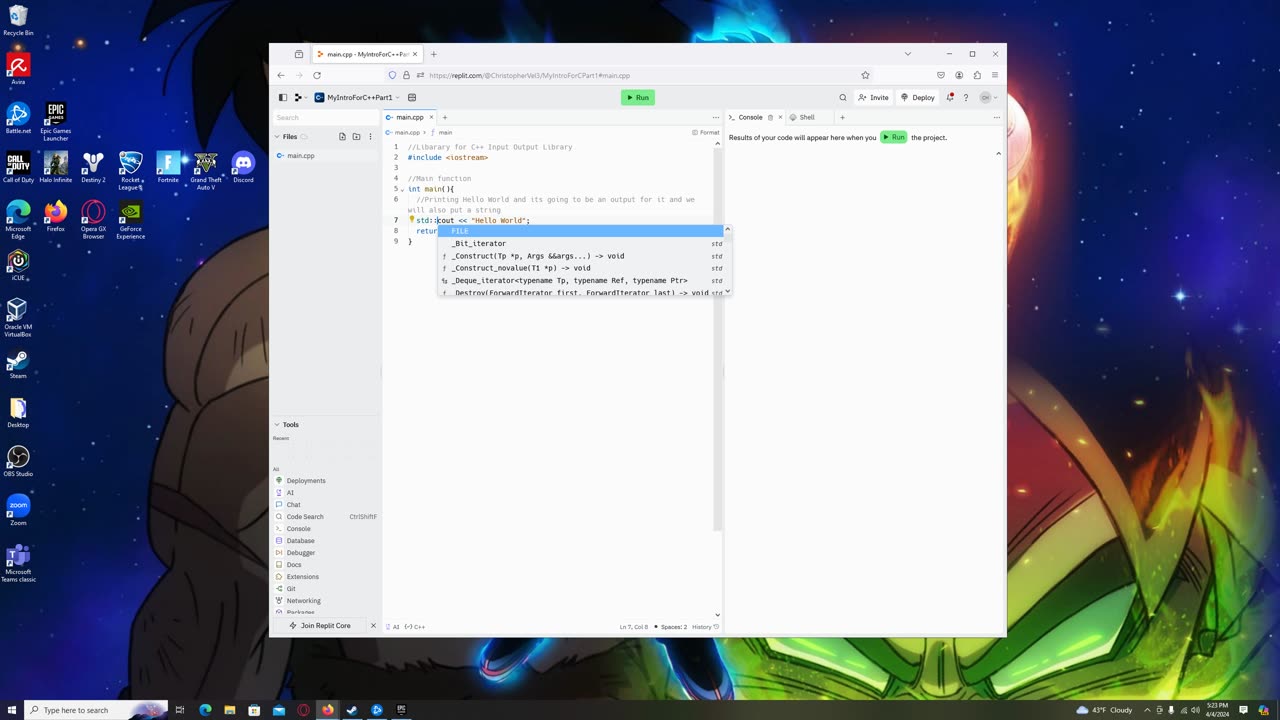The height and width of the screenshot is (720, 1280).
Task: Open the Extensions tool
Action: pyautogui.click(x=326, y=577)
